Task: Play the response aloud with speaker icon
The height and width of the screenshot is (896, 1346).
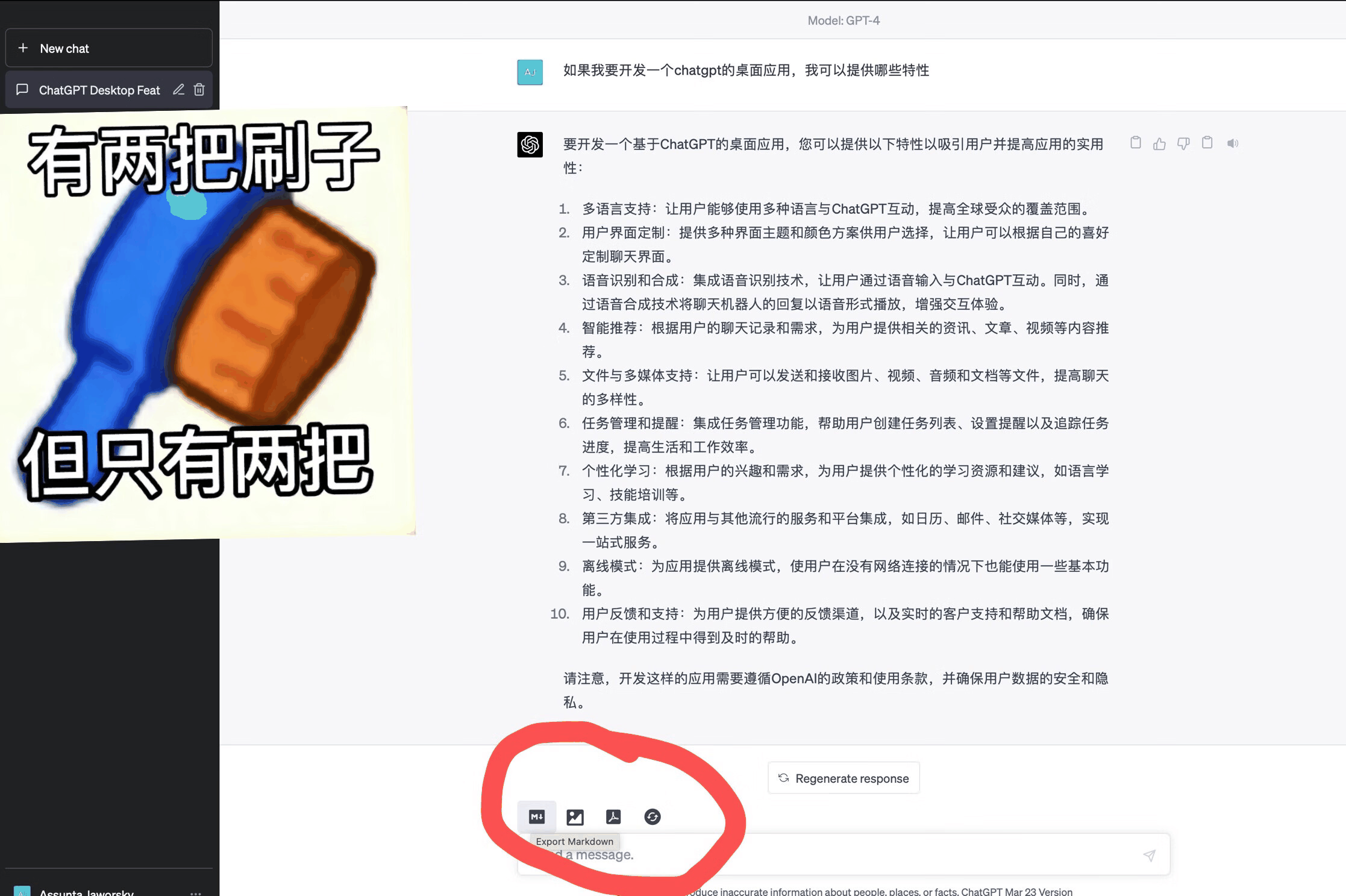Action: pos(1233,143)
